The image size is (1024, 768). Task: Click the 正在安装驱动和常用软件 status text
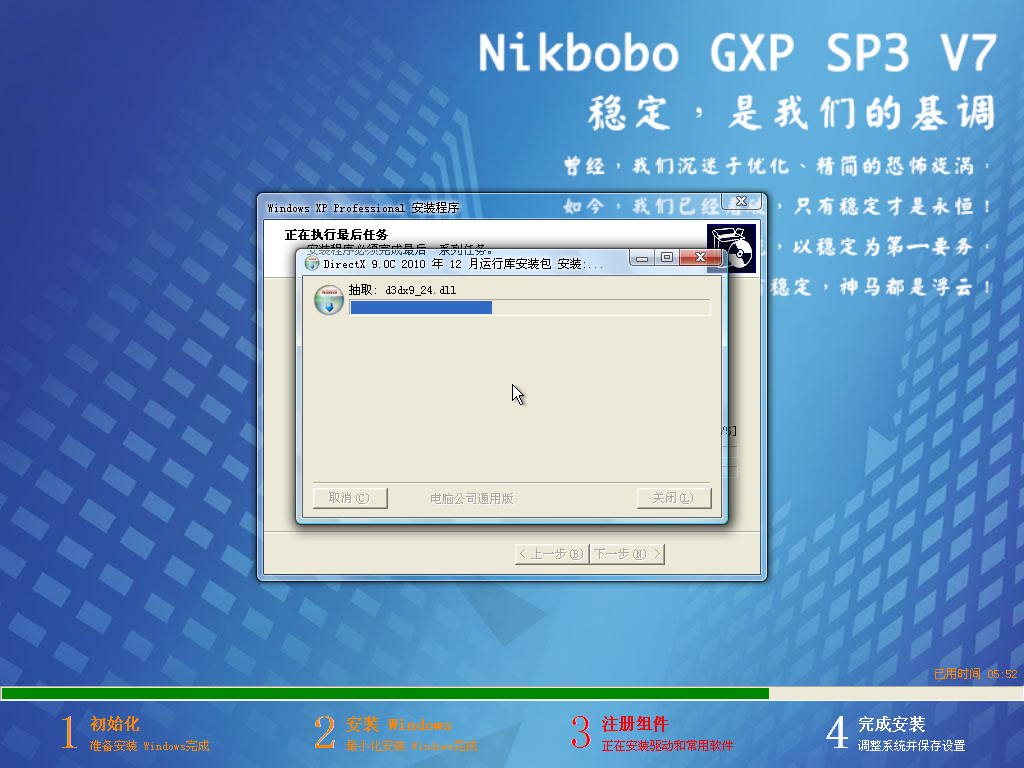point(667,746)
